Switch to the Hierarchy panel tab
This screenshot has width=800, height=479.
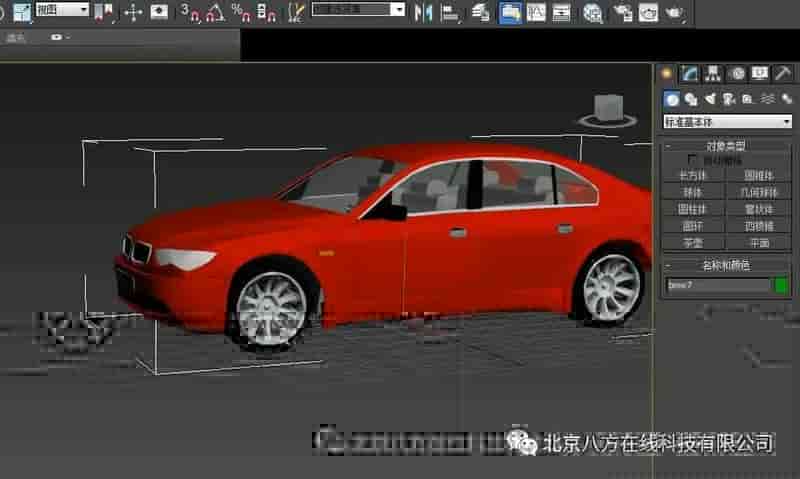pyautogui.click(x=713, y=73)
